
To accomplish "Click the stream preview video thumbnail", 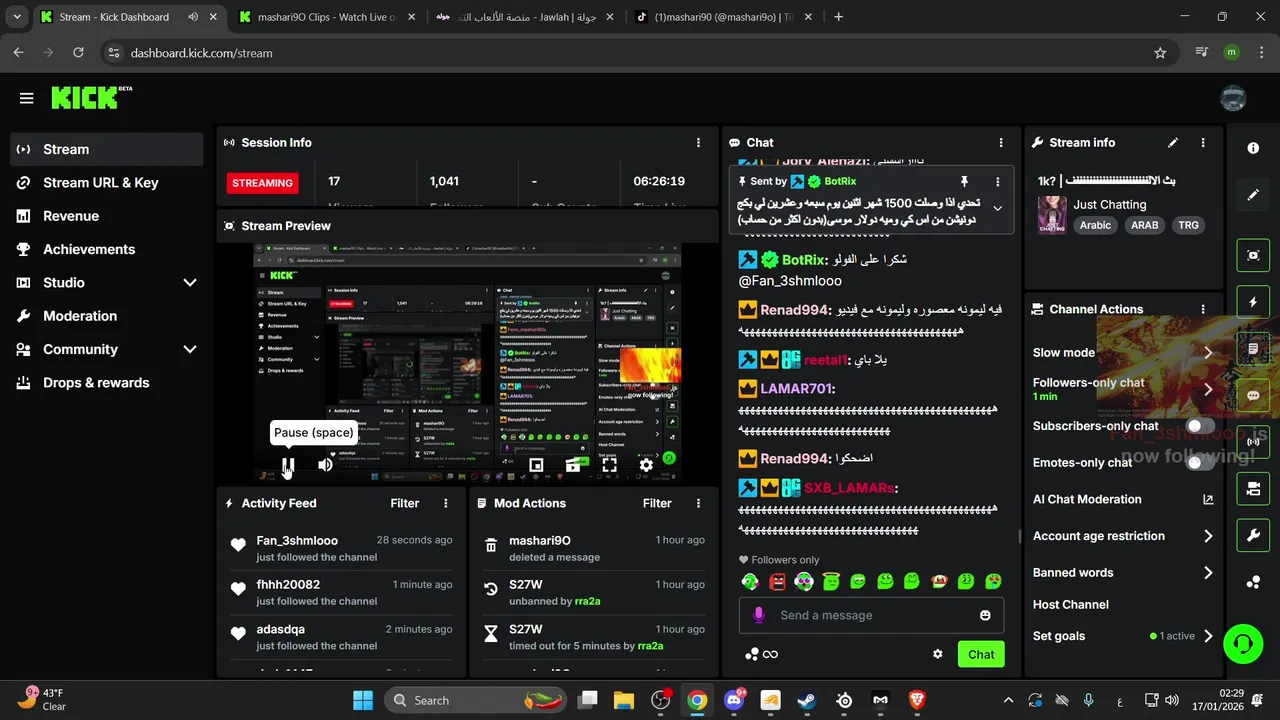I will tap(467, 362).
